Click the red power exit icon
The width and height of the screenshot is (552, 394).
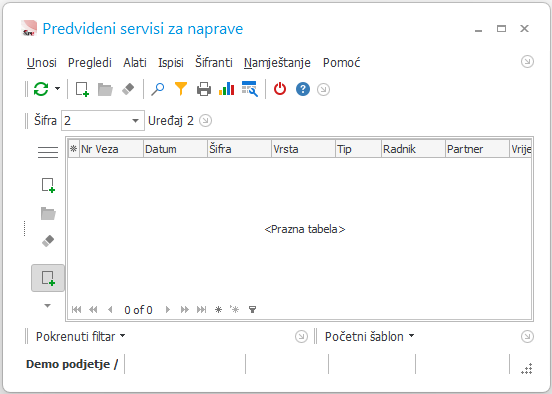click(280, 89)
